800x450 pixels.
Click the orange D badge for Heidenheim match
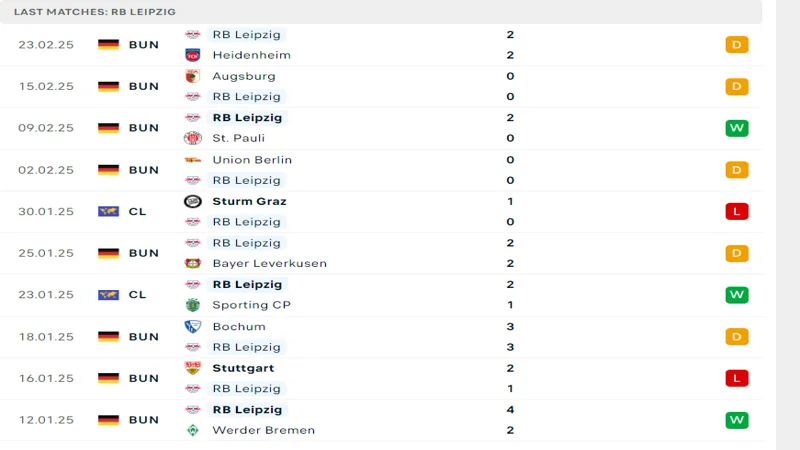737,44
